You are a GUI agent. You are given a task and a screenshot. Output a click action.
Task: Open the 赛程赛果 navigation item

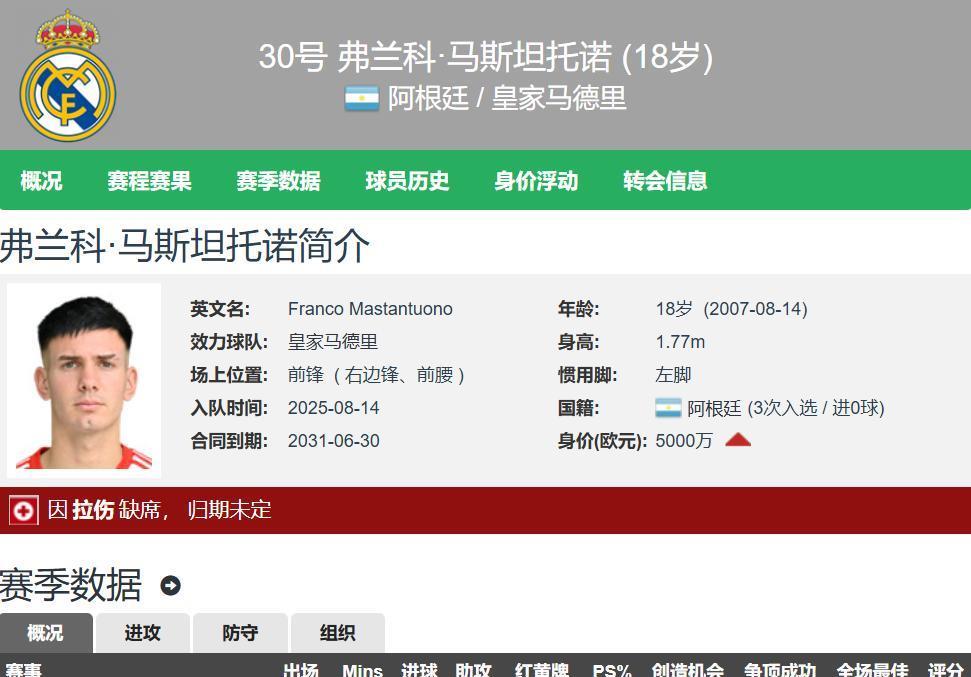(x=149, y=181)
